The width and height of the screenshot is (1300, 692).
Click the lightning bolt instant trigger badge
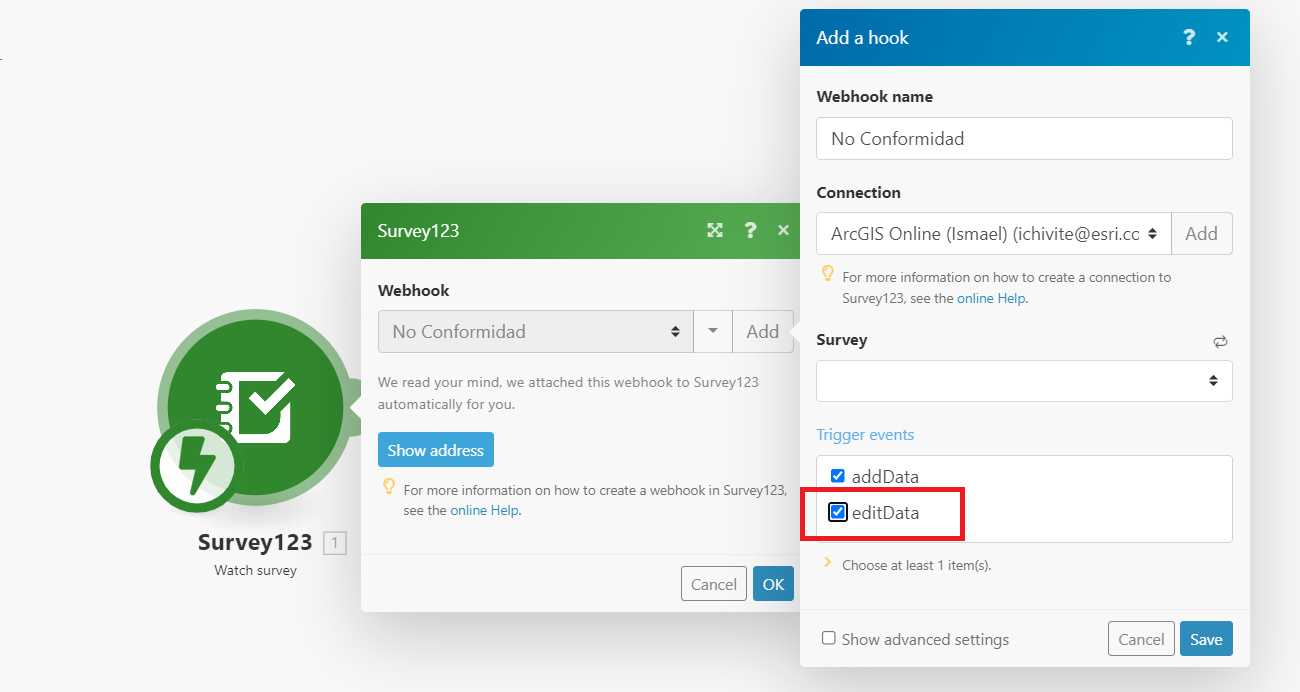(195, 465)
